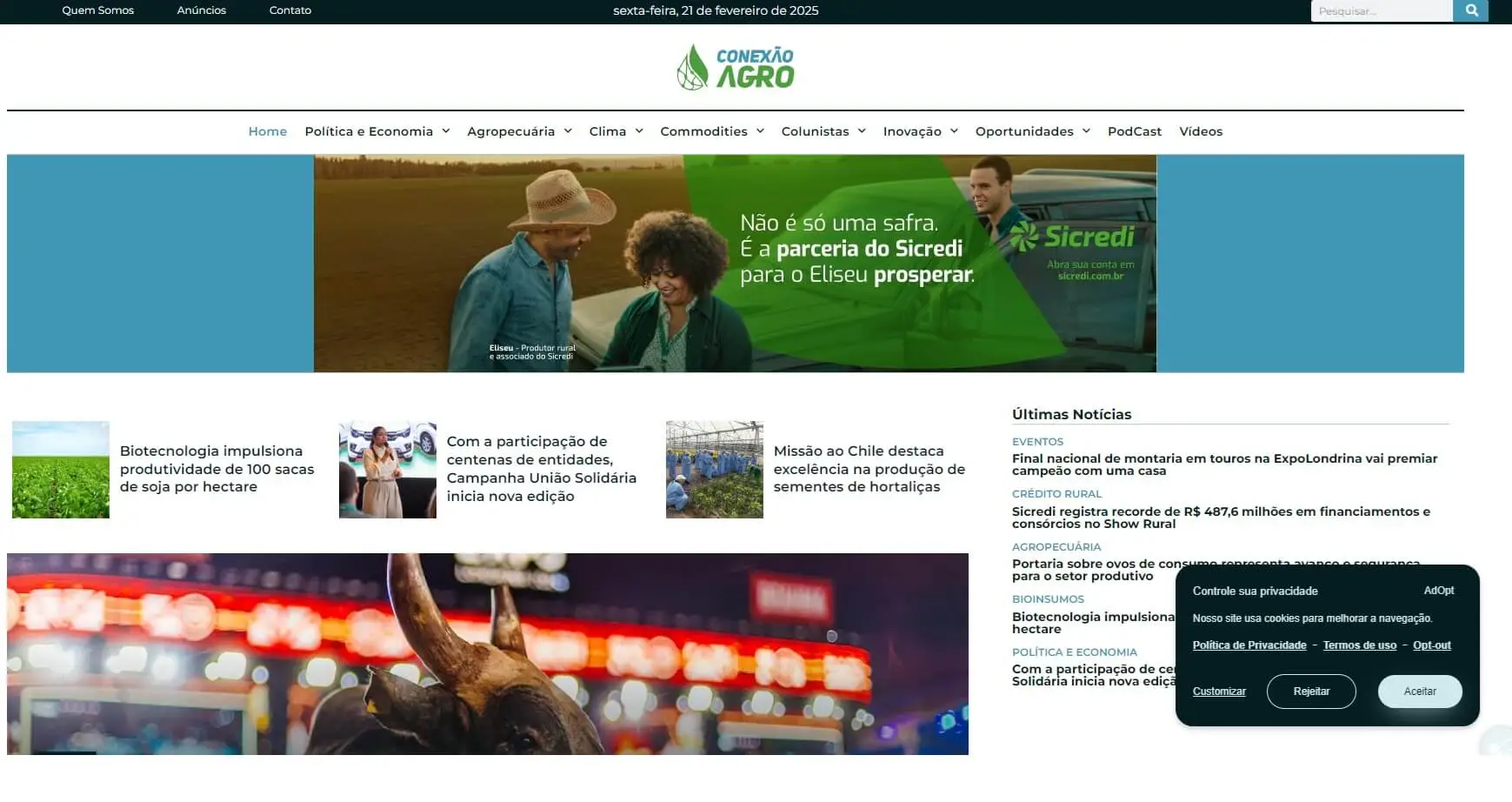Reject cookies with Rejeitar button
Image resolution: width=1512 pixels, height=802 pixels.
(x=1311, y=692)
